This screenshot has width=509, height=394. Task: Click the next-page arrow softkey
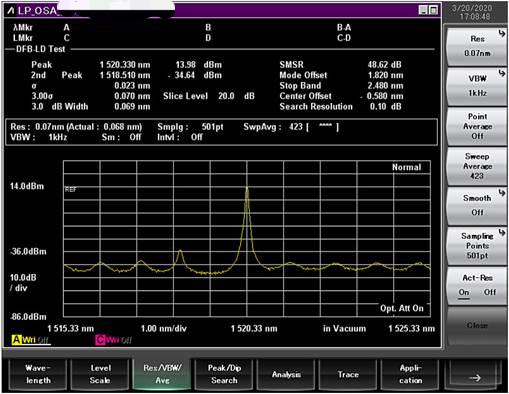pos(474,377)
